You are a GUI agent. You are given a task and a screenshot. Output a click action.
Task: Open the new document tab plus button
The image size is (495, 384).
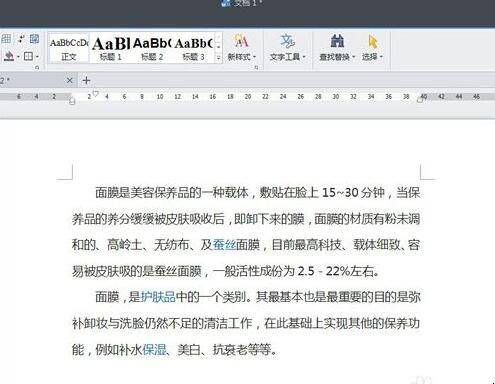tap(86, 80)
